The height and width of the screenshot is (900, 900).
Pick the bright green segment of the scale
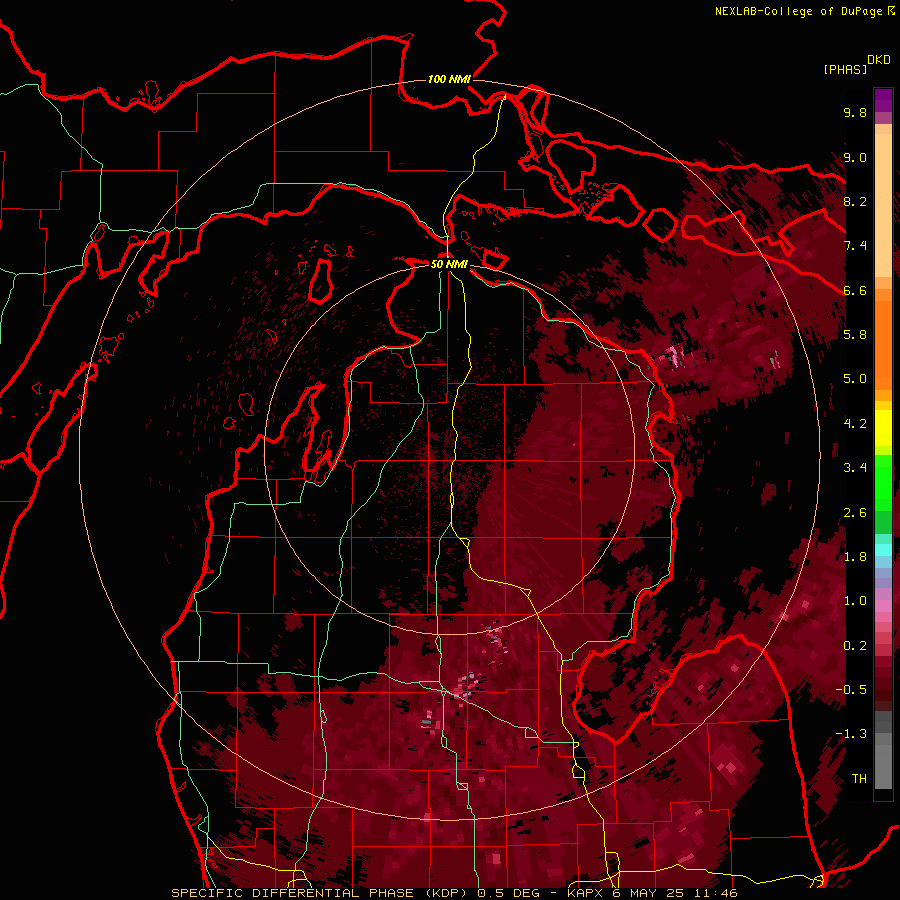click(883, 482)
